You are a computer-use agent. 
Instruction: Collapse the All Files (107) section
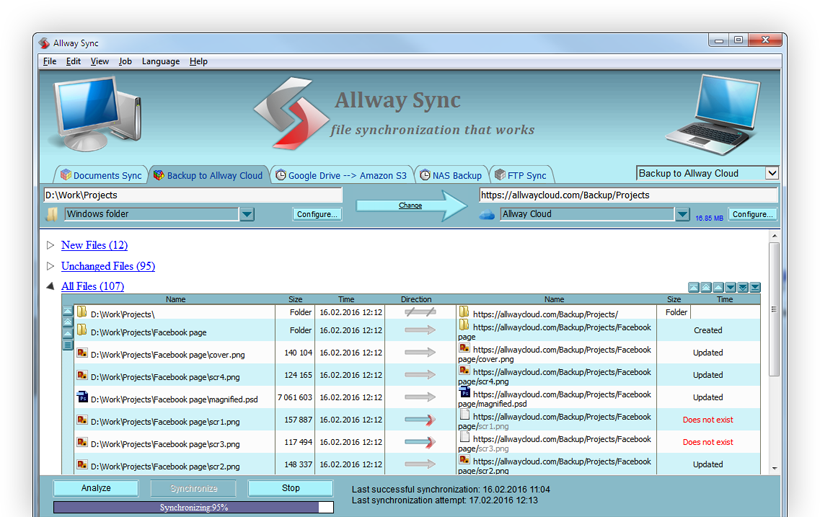pyautogui.click(x=50, y=286)
